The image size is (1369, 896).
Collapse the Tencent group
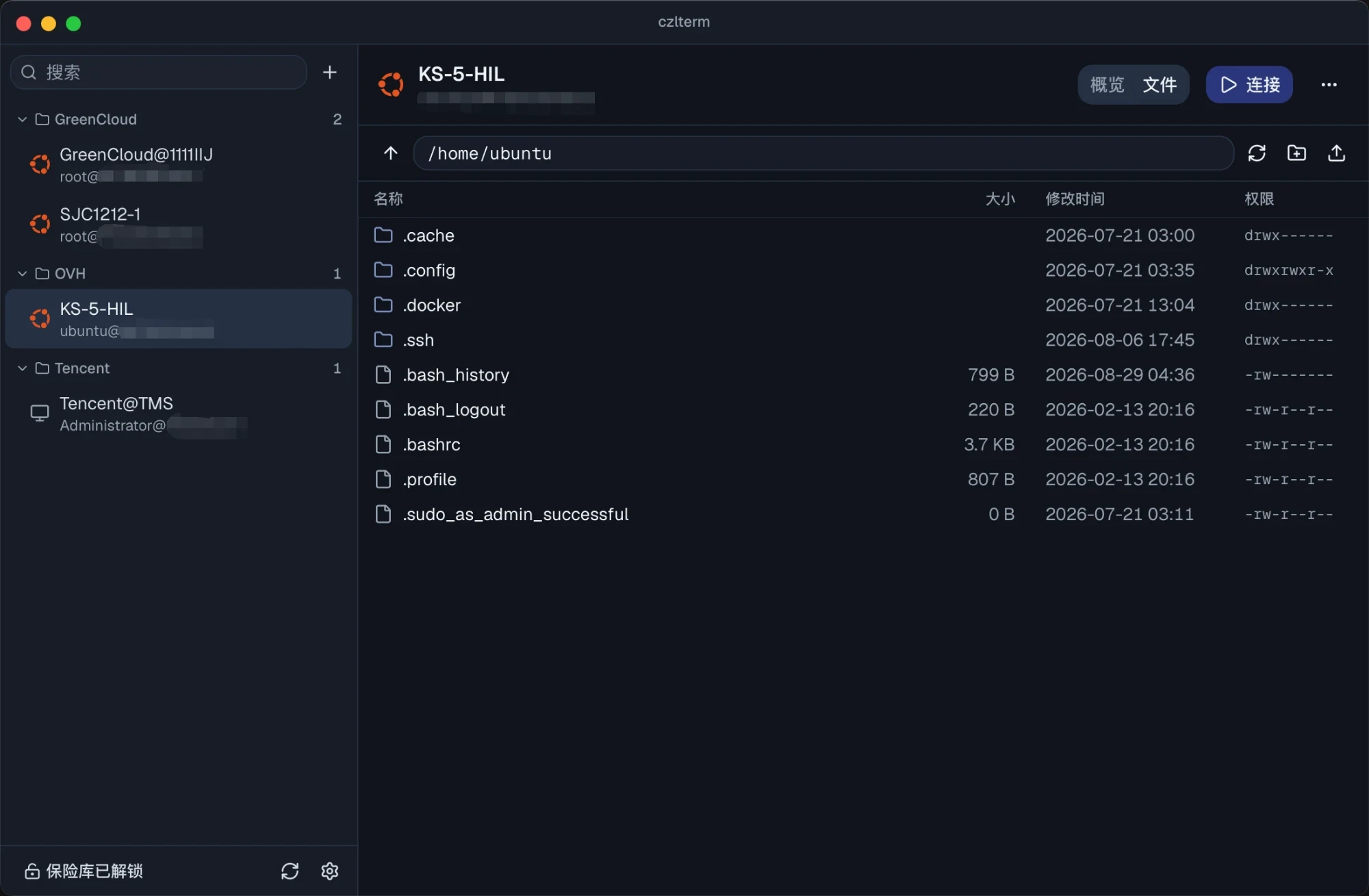coord(23,368)
